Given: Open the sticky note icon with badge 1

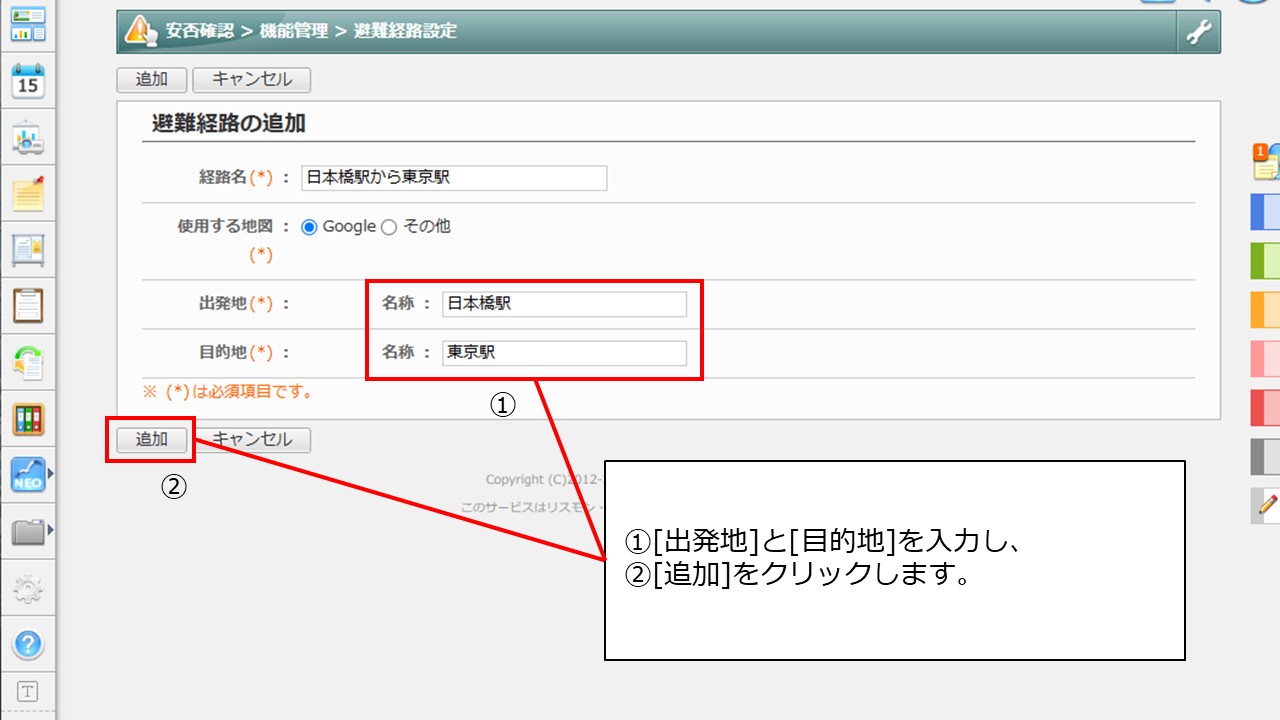Looking at the screenshot, I should click(x=1266, y=162).
